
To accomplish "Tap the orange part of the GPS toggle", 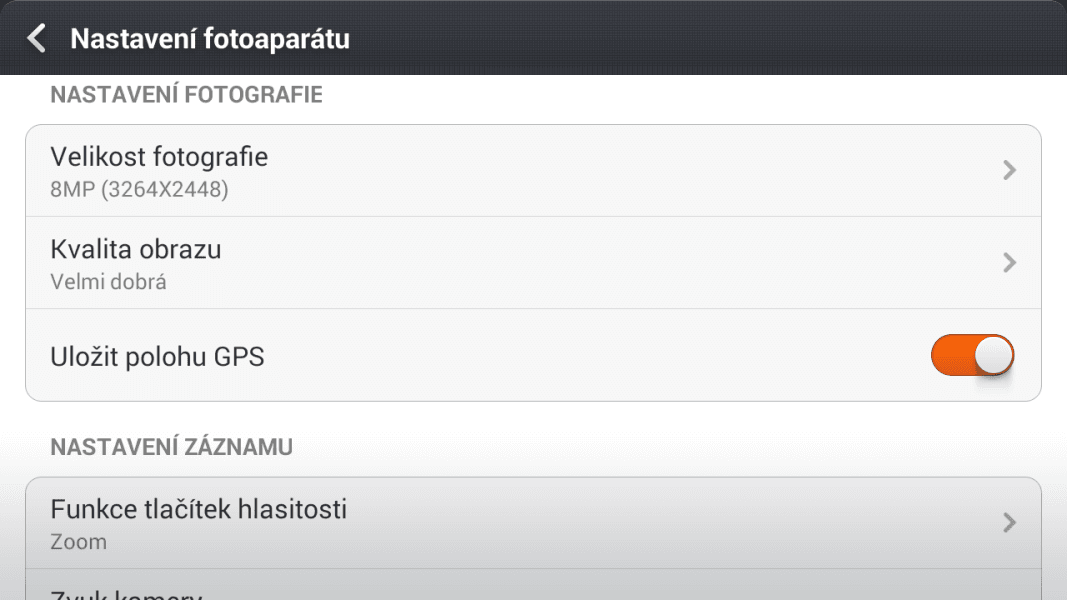I will point(950,355).
